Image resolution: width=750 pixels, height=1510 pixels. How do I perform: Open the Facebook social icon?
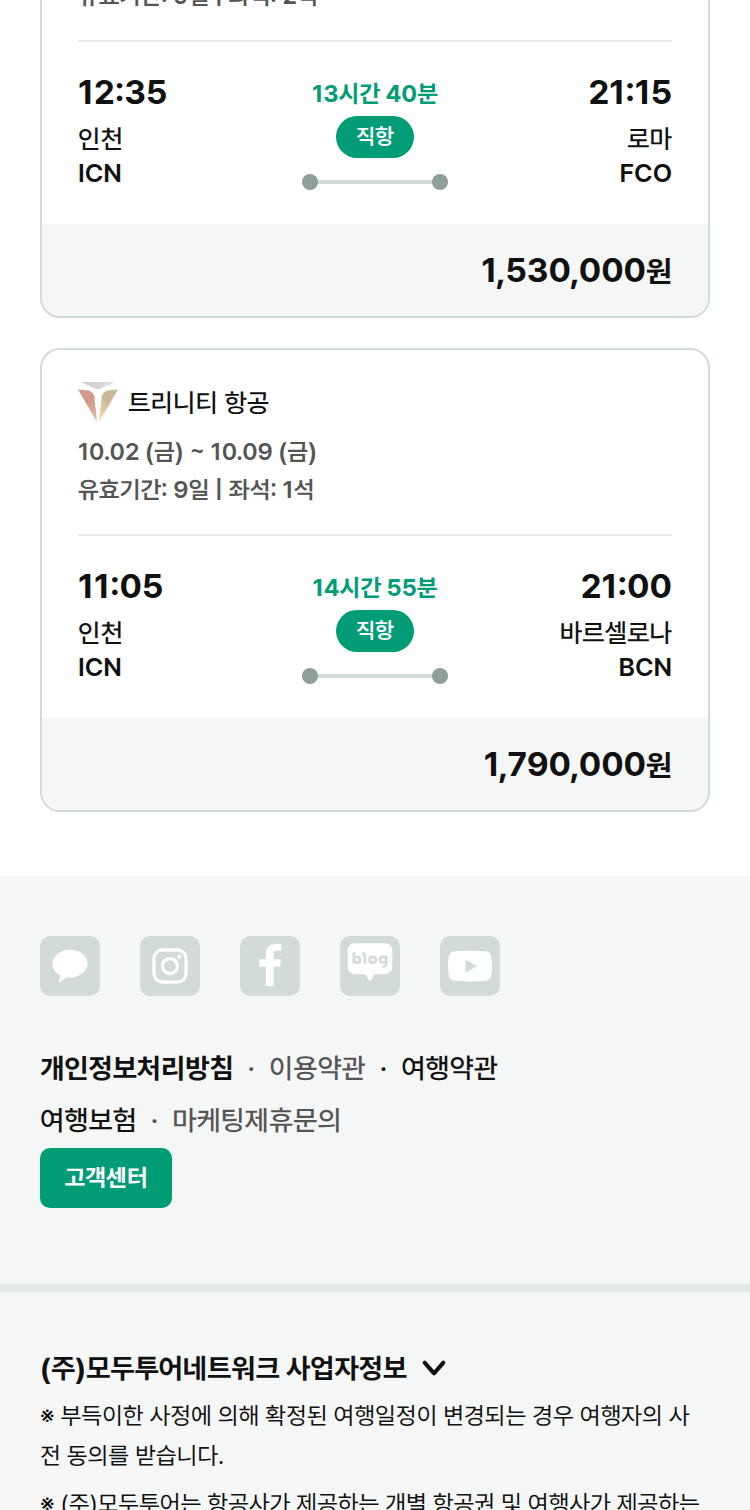pyautogui.click(x=270, y=966)
